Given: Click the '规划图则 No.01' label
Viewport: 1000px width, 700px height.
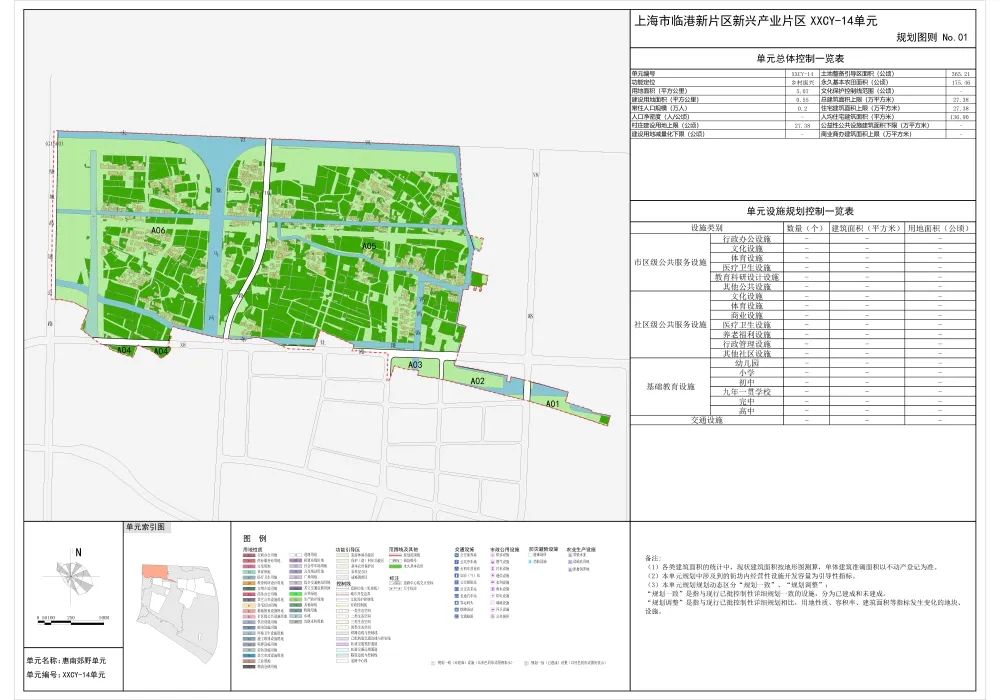Looking at the screenshot, I should (932, 38).
